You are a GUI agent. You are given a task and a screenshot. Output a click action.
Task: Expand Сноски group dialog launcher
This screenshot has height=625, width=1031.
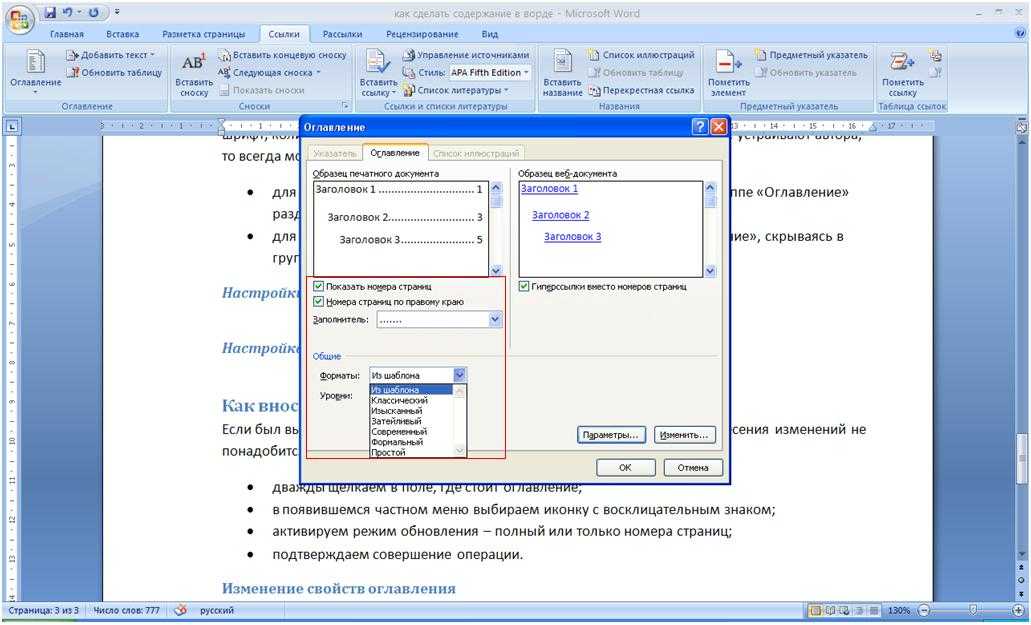pyautogui.click(x=345, y=106)
